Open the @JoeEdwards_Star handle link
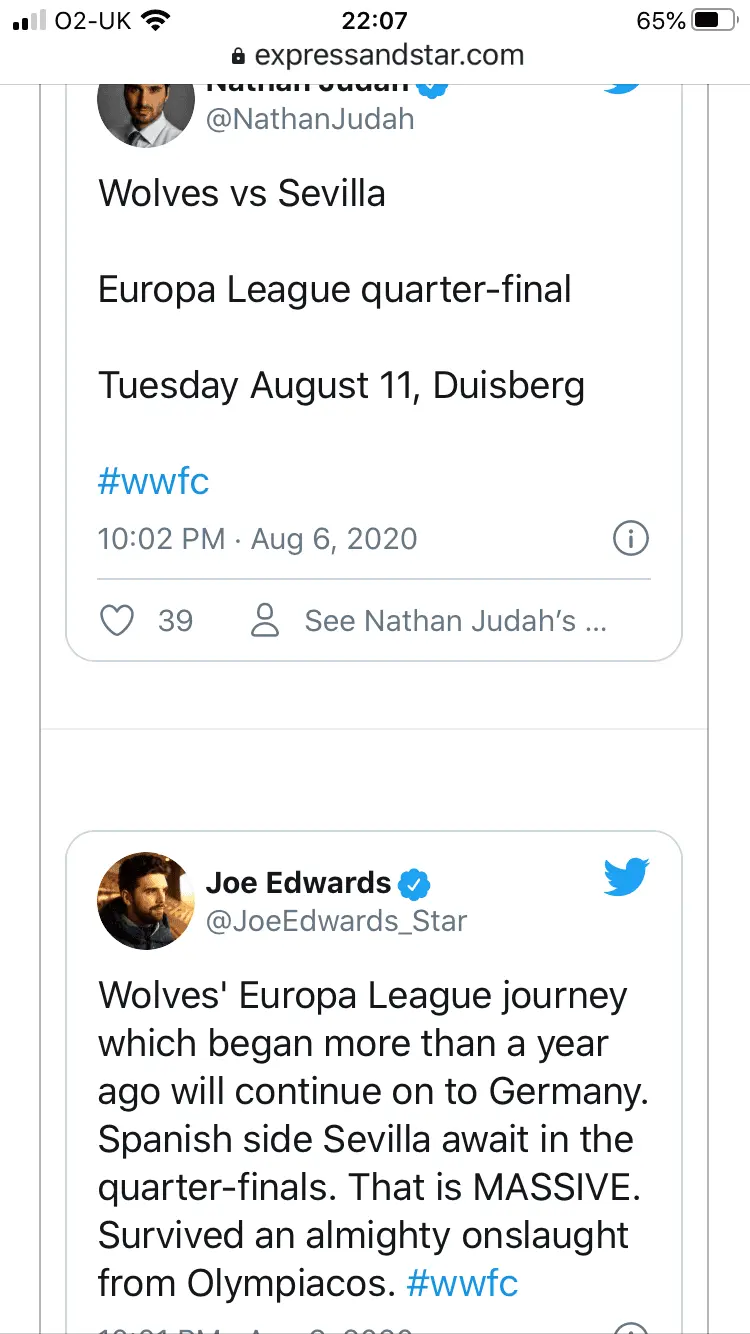 click(336, 920)
